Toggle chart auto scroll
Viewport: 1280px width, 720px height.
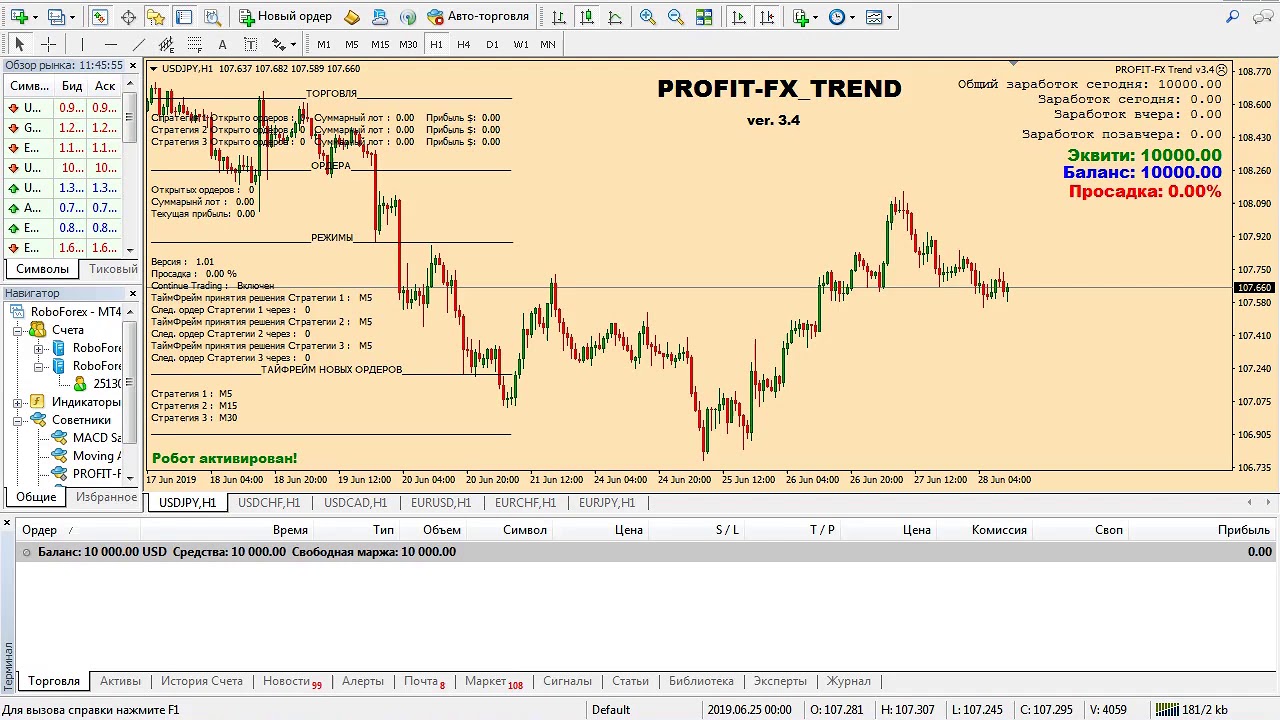point(738,17)
